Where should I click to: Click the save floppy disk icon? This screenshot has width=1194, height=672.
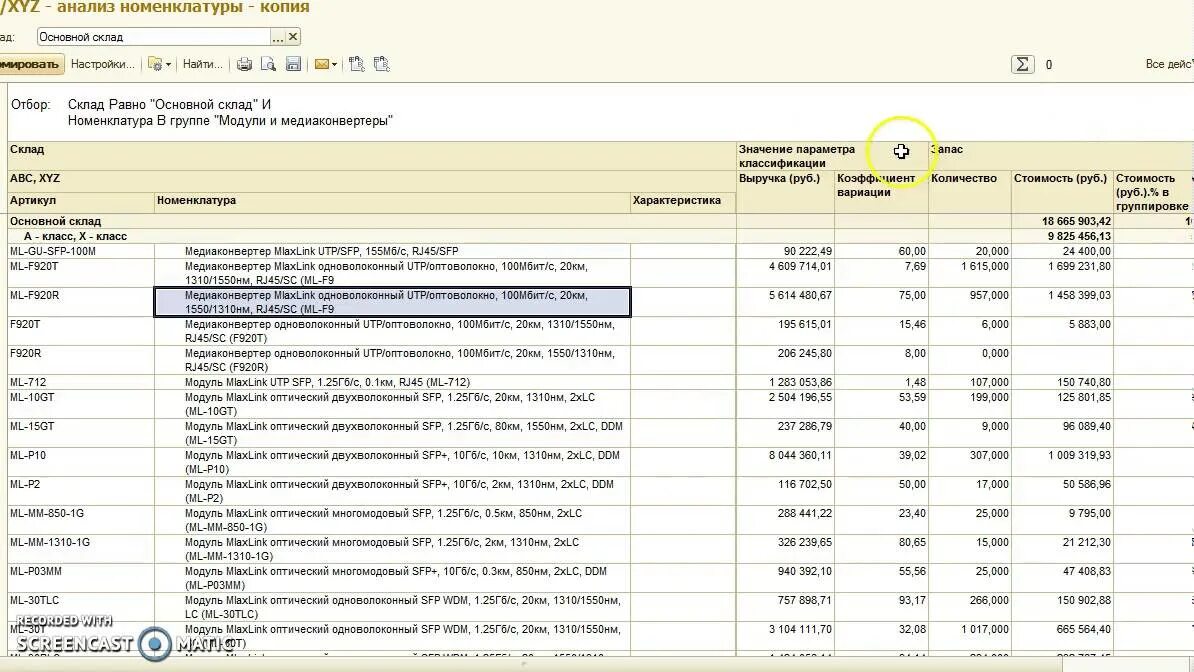293,65
